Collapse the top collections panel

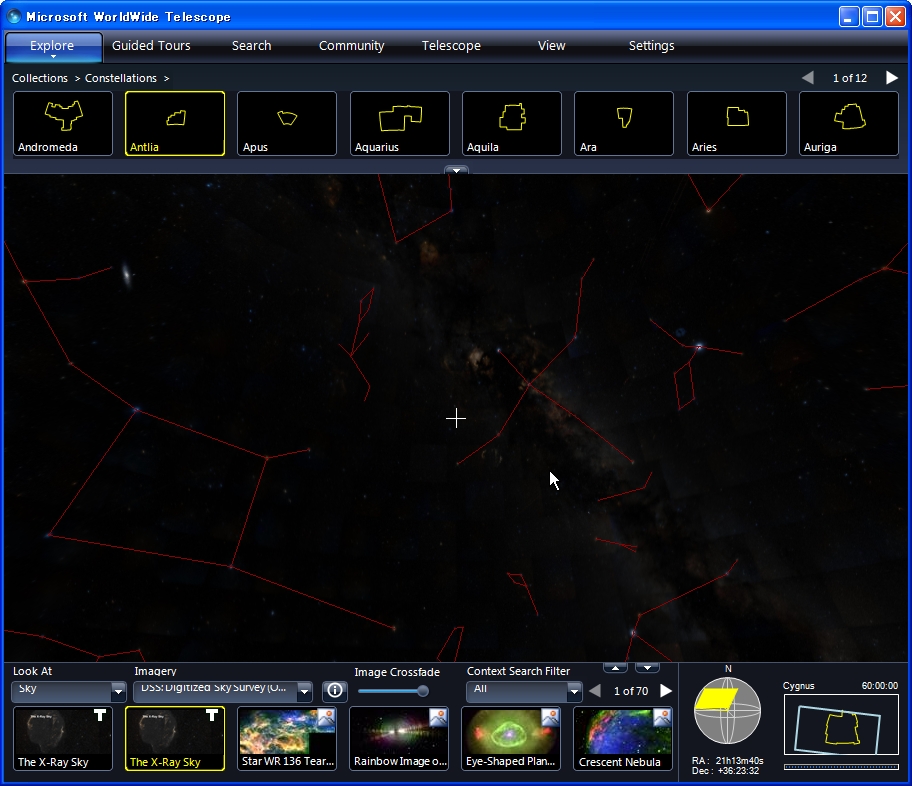pos(457,170)
